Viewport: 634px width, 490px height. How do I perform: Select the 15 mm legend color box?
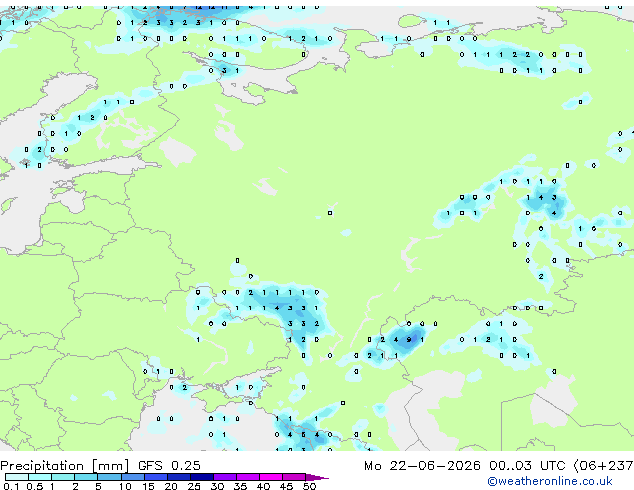[x=155, y=477]
